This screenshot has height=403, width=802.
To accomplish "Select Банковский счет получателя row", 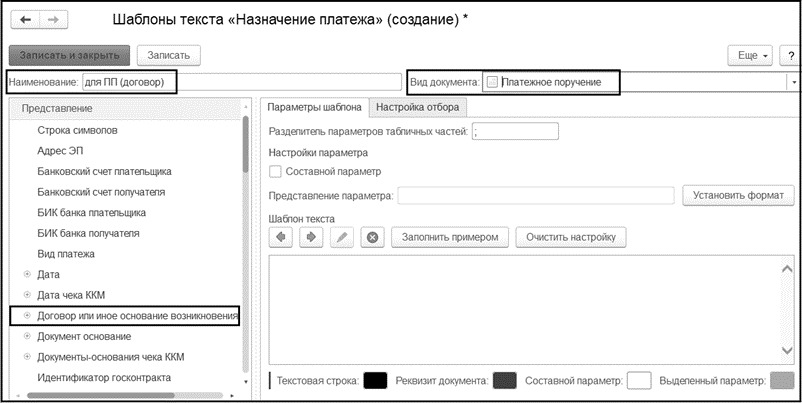I will tap(126, 192).
